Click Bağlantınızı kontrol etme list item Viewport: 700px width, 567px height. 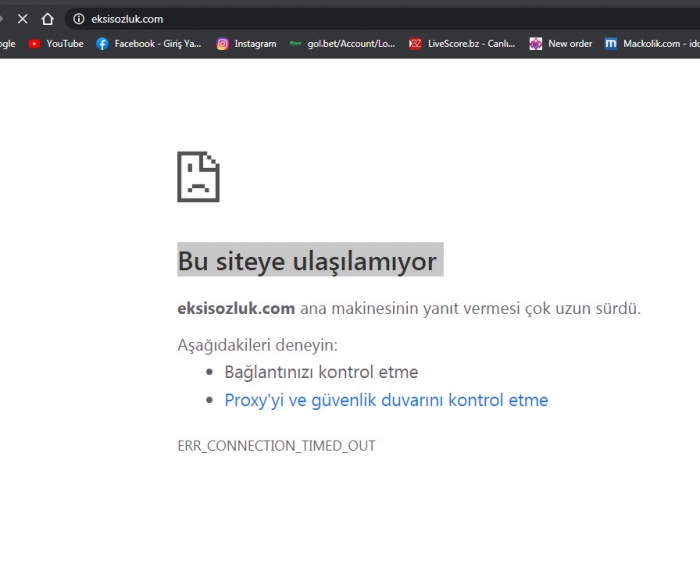[x=321, y=372]
